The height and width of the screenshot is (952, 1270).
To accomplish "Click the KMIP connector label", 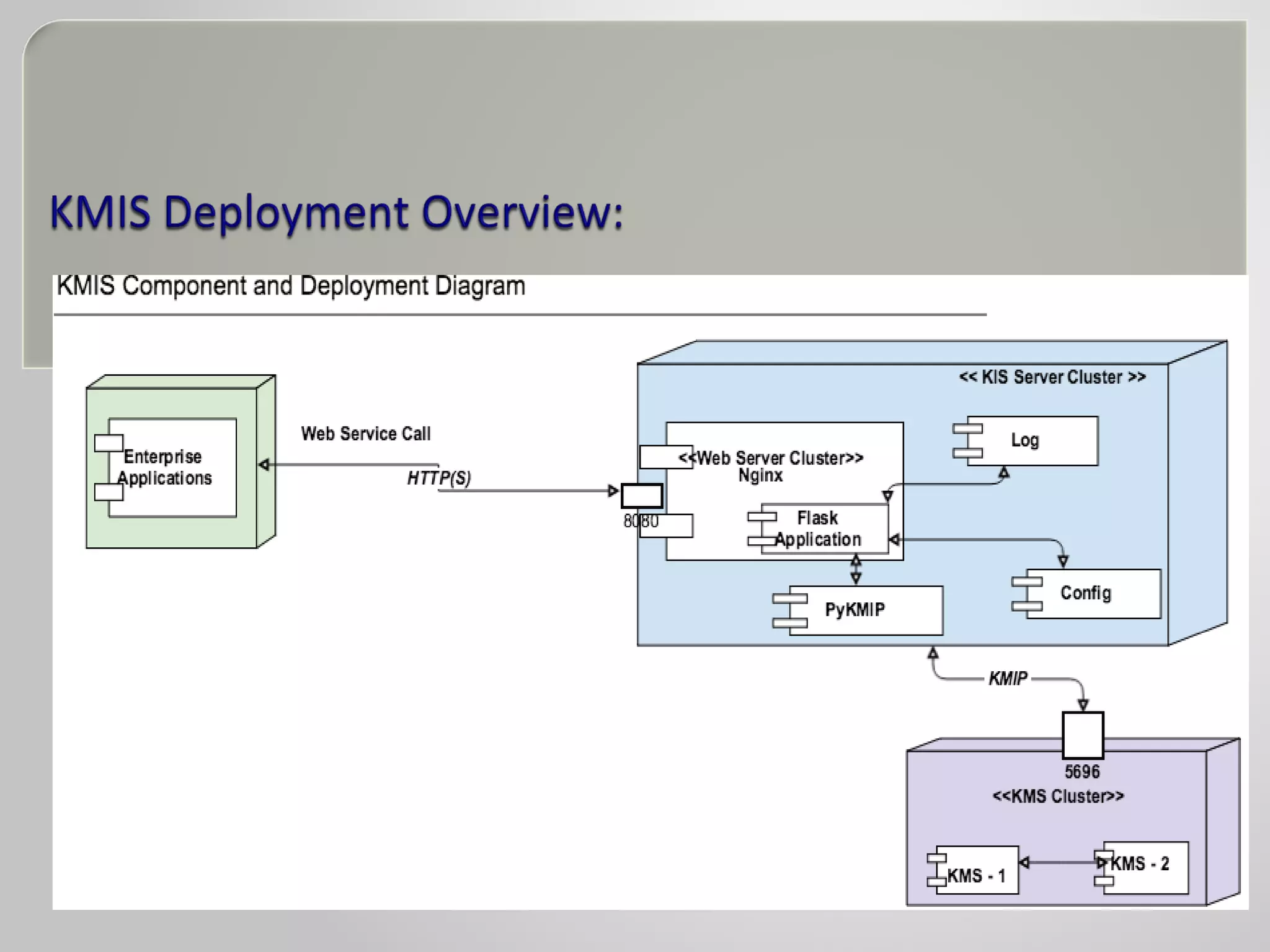I will point(1008,679).
